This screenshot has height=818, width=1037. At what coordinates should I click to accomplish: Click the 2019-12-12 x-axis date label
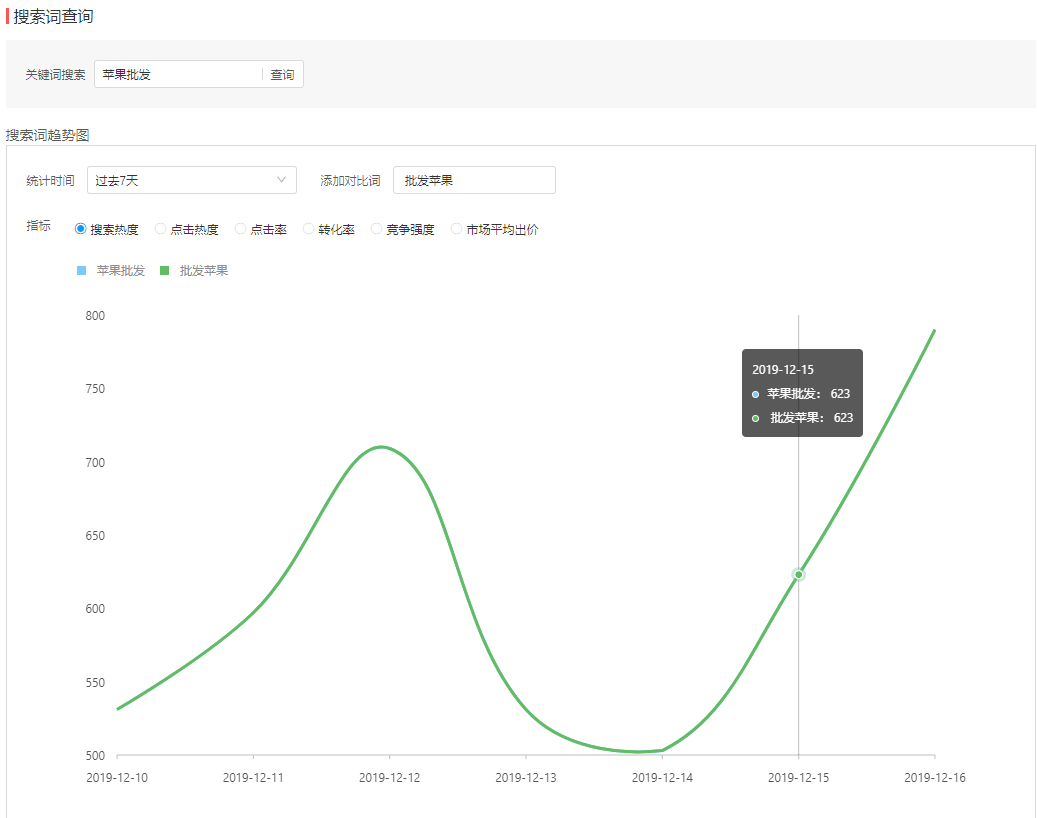pyautogui.click(x=390, y=778)
